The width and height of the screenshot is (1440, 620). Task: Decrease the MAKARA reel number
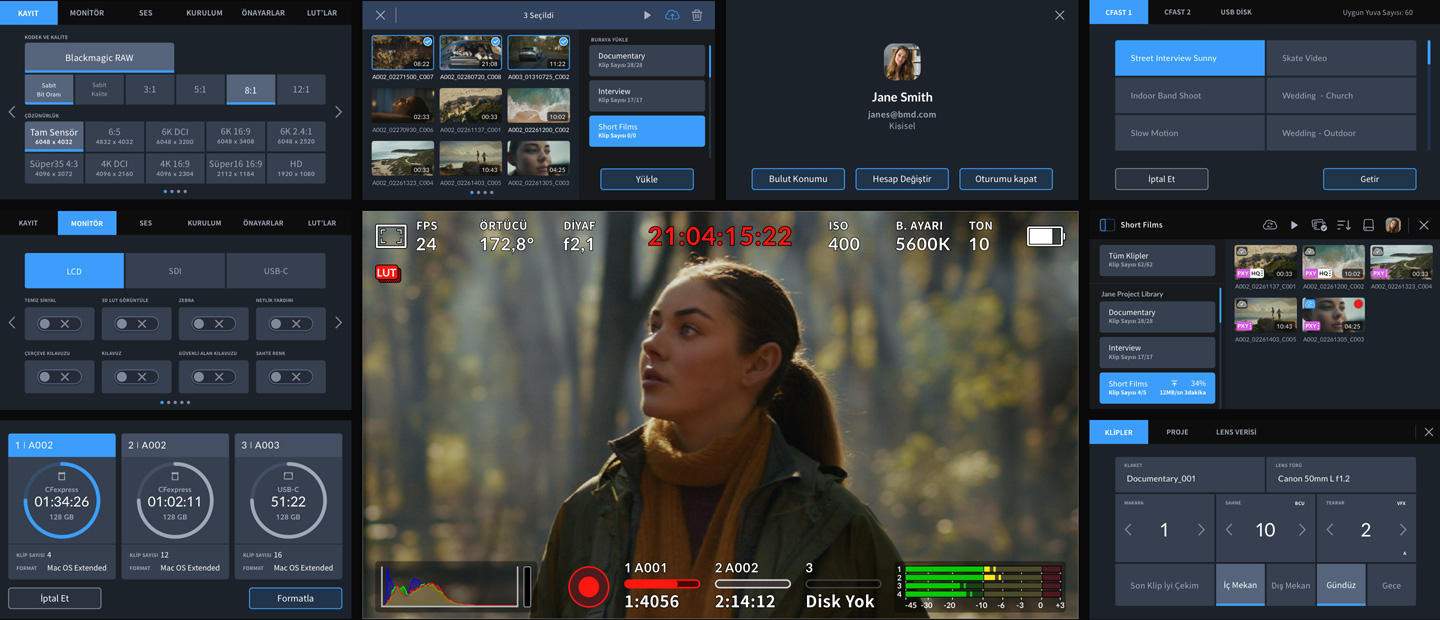click(1129, 530)
